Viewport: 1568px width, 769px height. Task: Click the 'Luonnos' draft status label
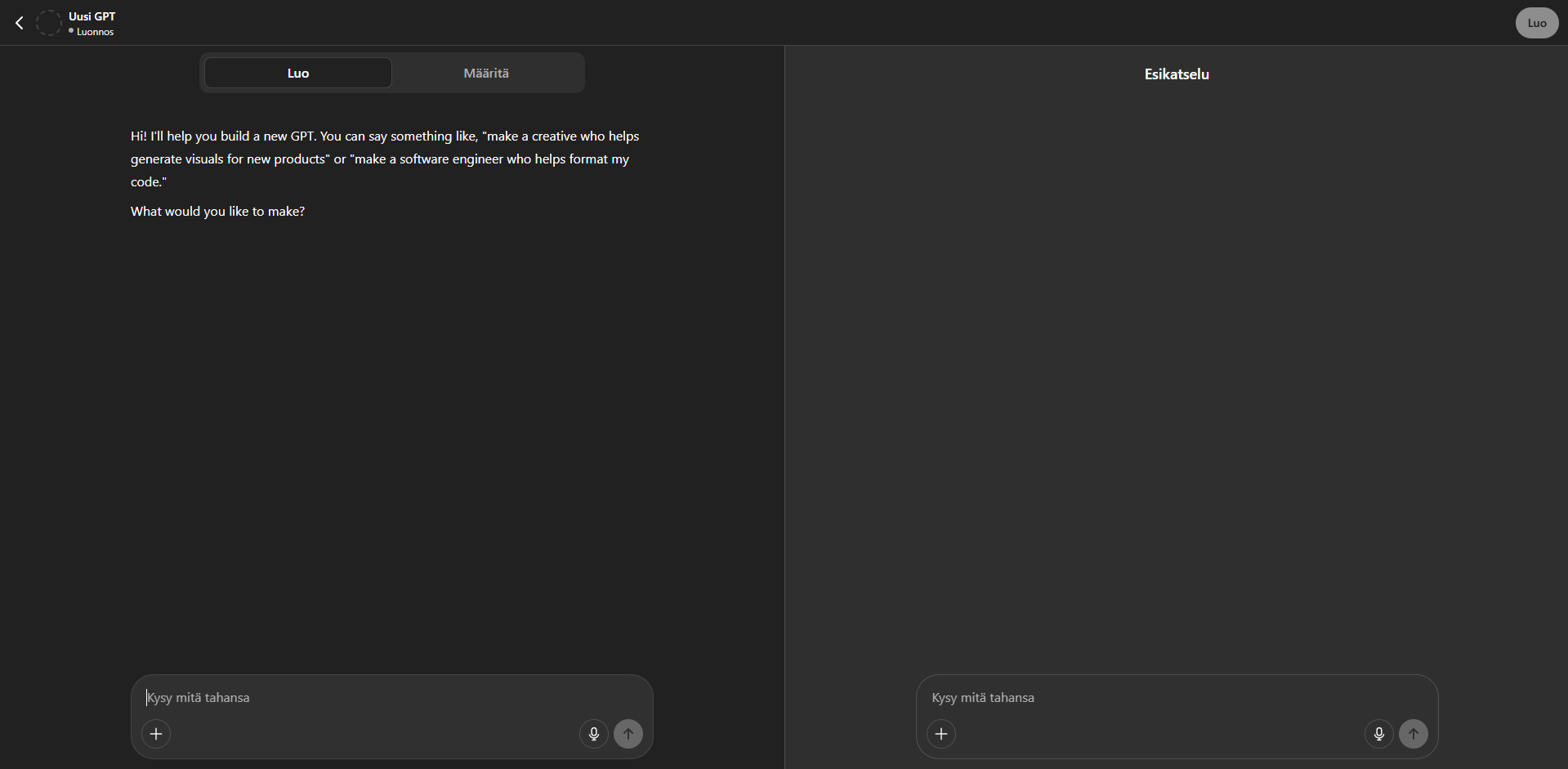pyautogui.click(x=95, y=32)
